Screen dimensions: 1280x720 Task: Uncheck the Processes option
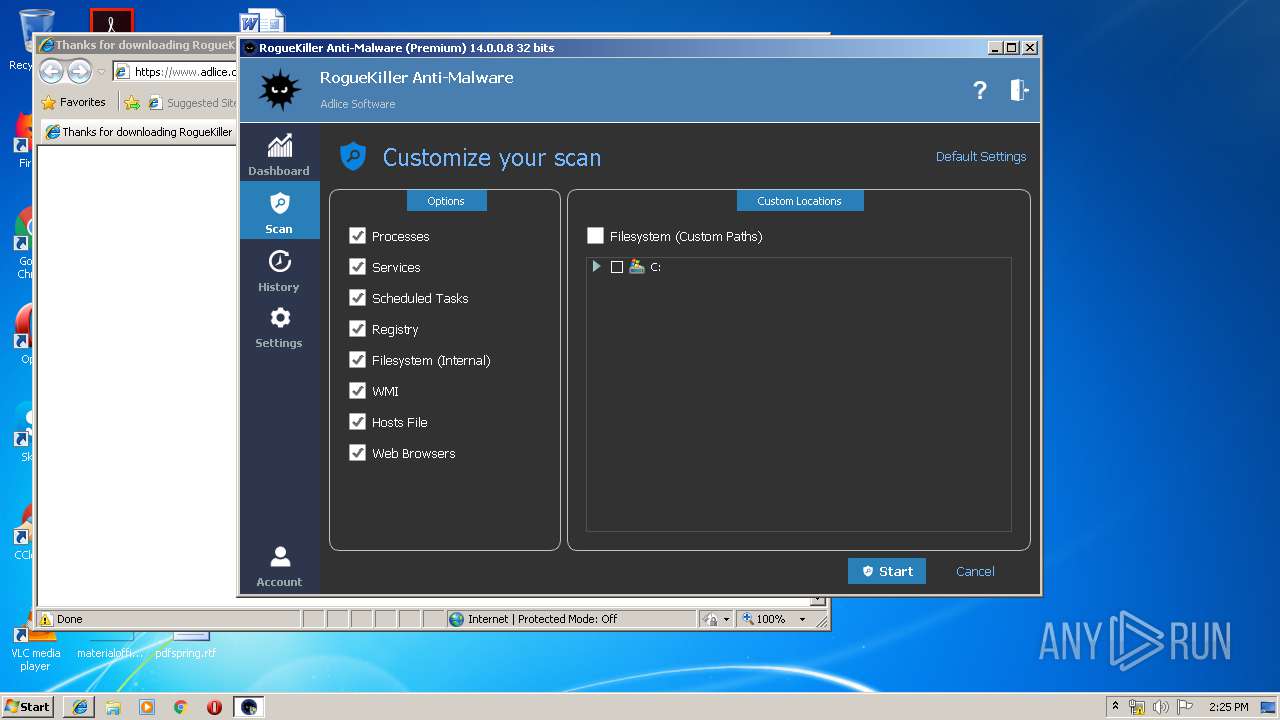coord(357,236)
